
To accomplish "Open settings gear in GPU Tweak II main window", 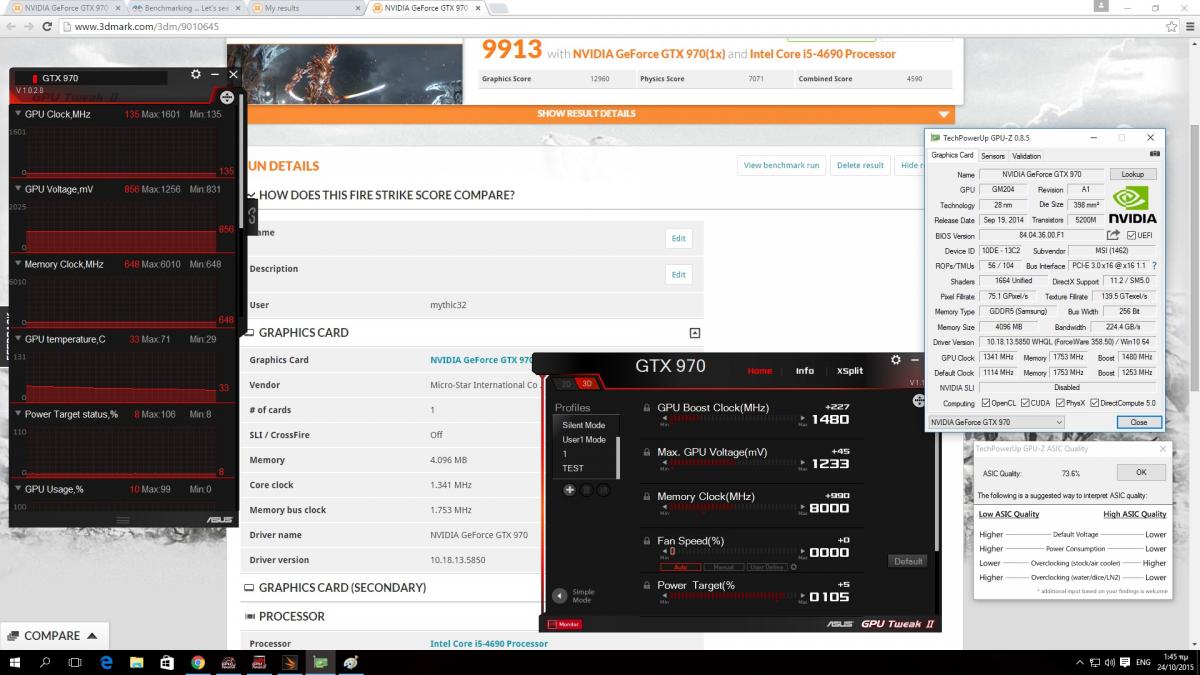I will tap(895, 360).
